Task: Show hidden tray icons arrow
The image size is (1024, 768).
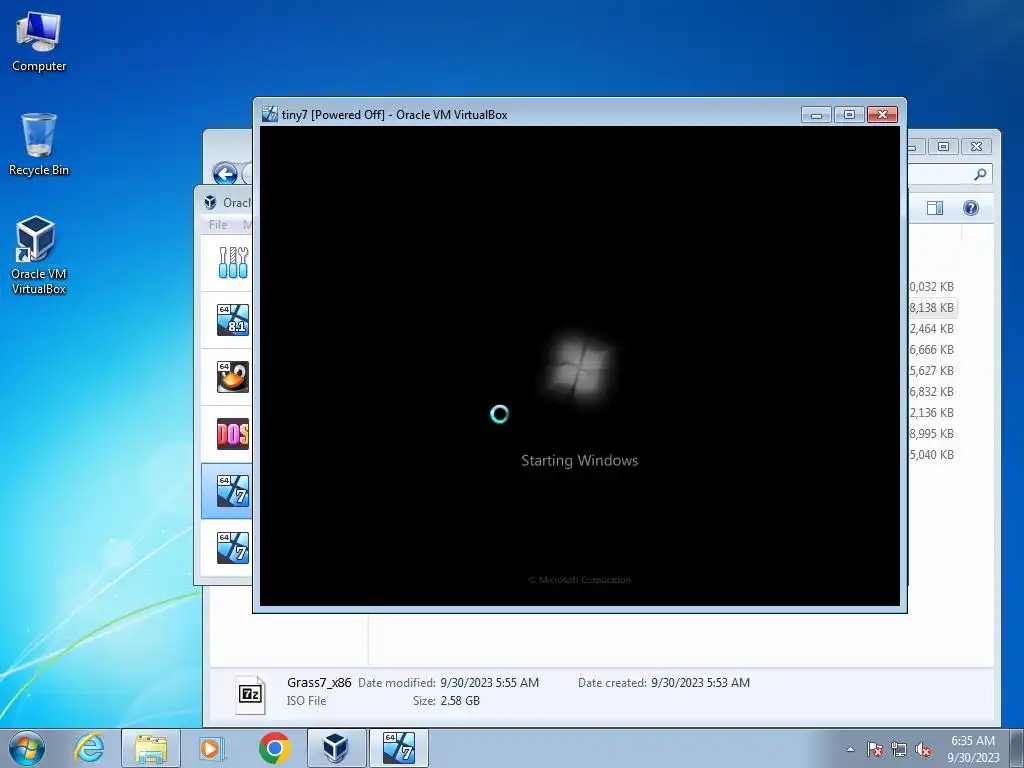Action: [x=850, y=749]
